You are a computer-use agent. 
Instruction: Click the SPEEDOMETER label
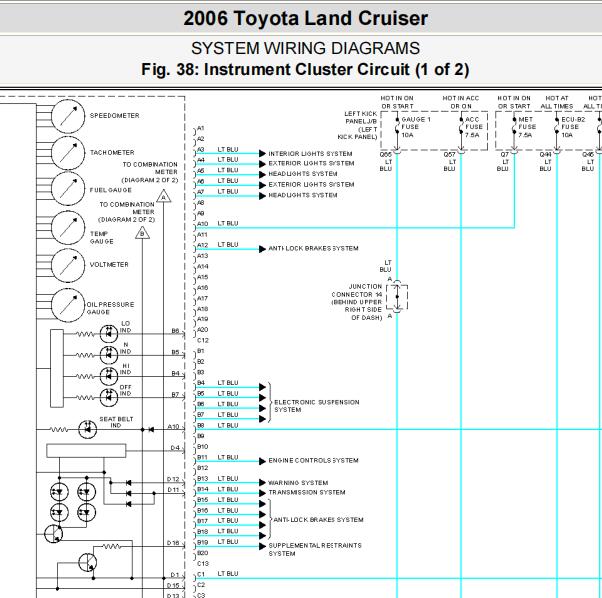click(114, 116)
